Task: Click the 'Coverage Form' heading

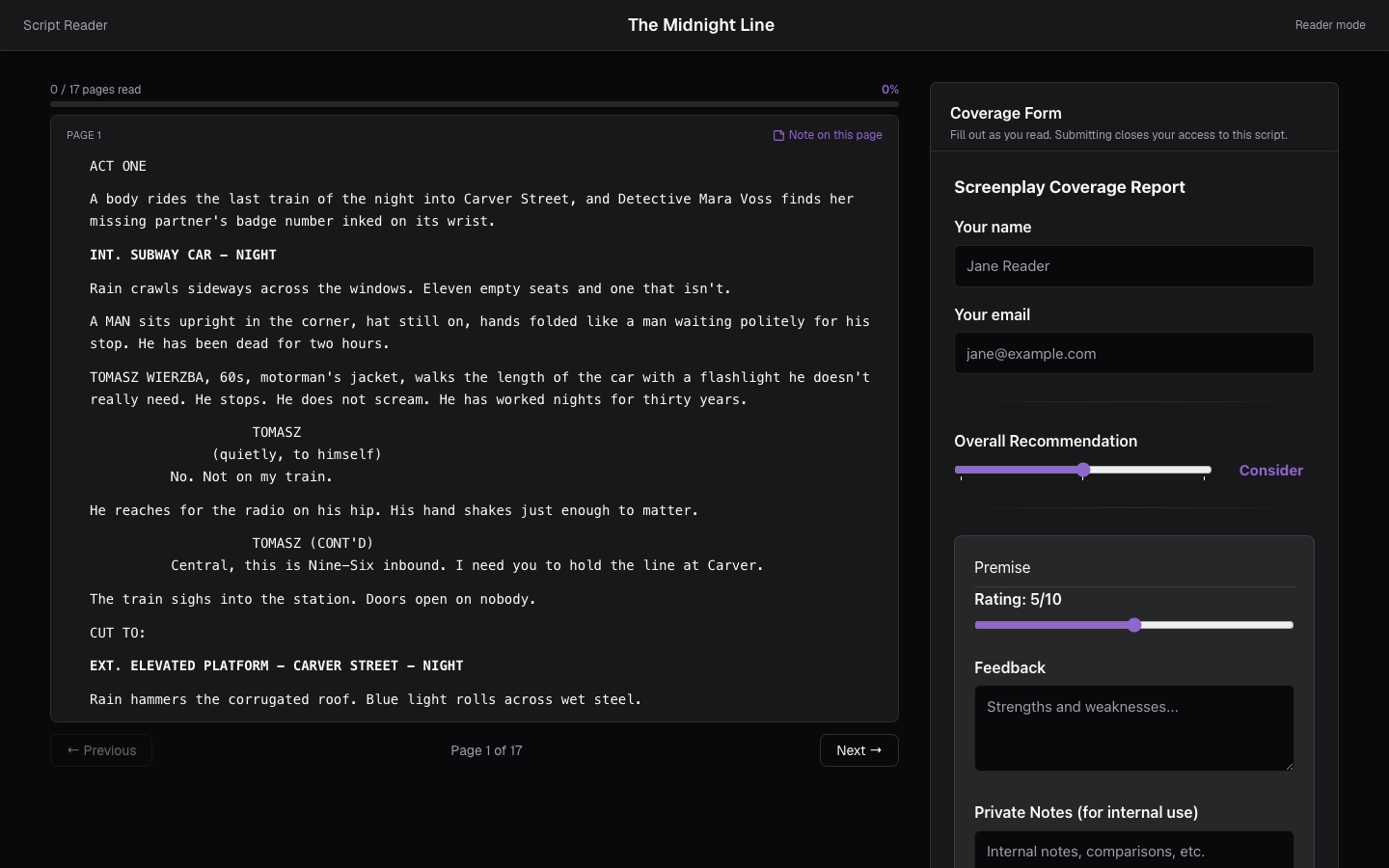Action: pos(1005,113)
